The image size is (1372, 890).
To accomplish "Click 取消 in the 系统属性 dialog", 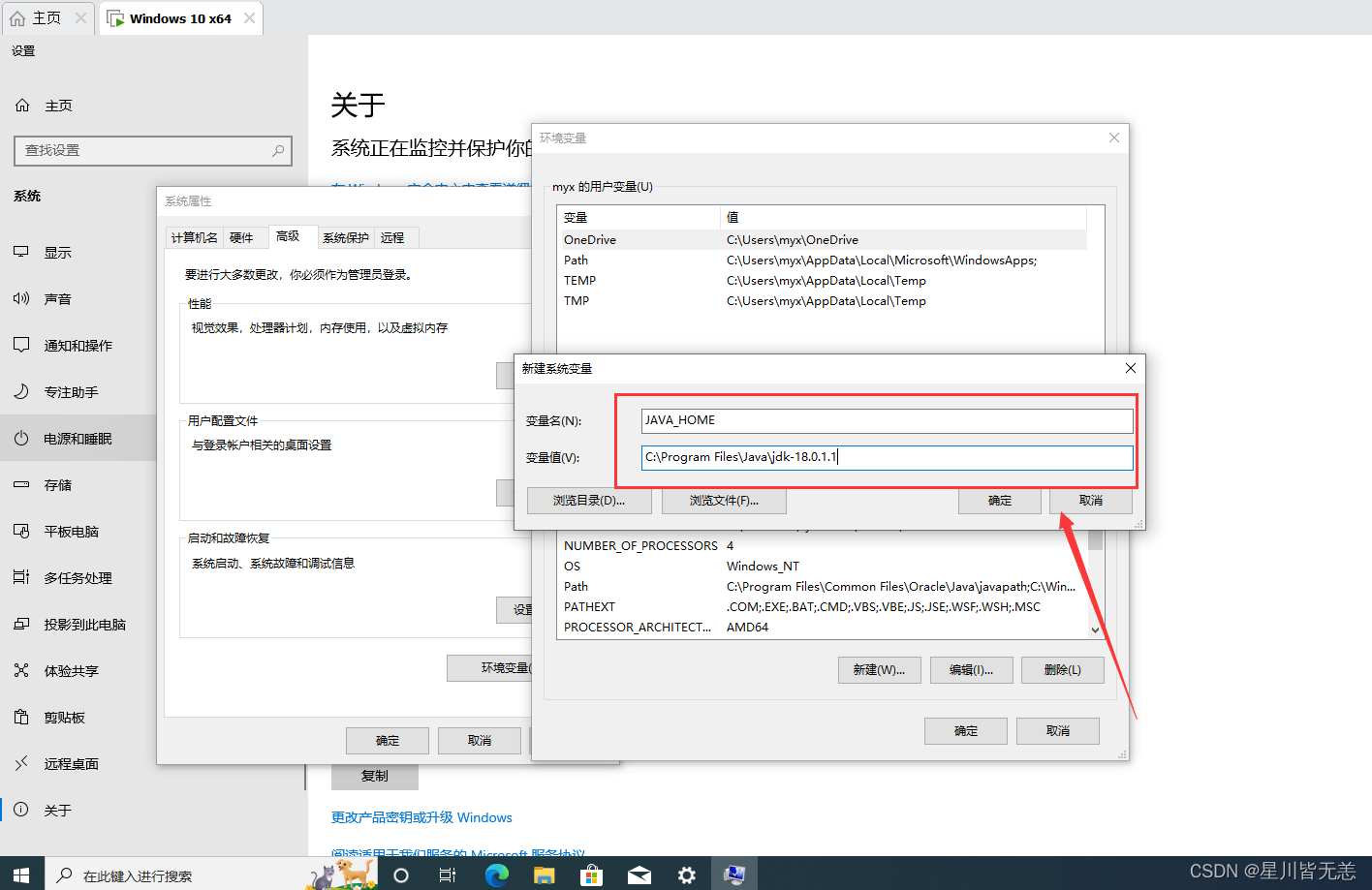I will [480, 741].
